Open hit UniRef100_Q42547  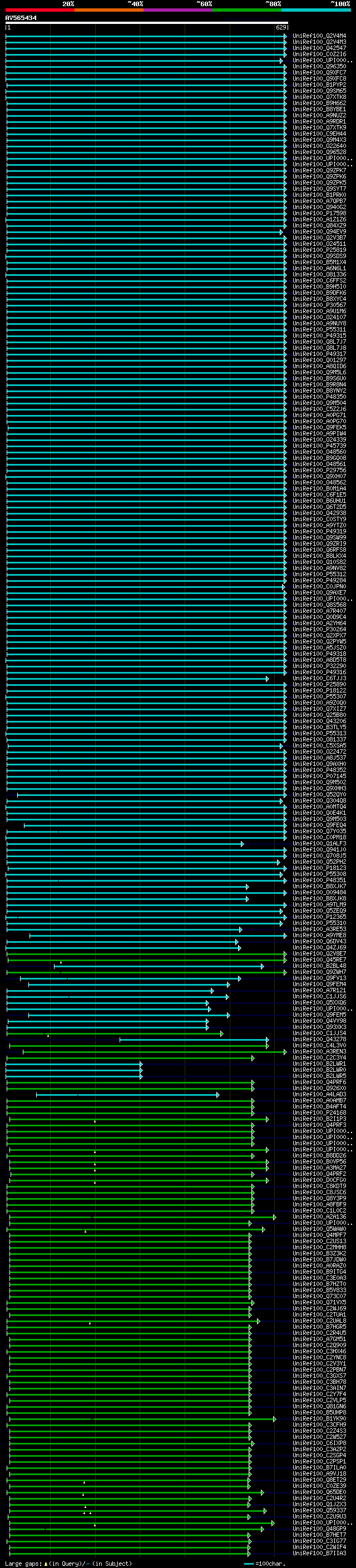[319, 48]
